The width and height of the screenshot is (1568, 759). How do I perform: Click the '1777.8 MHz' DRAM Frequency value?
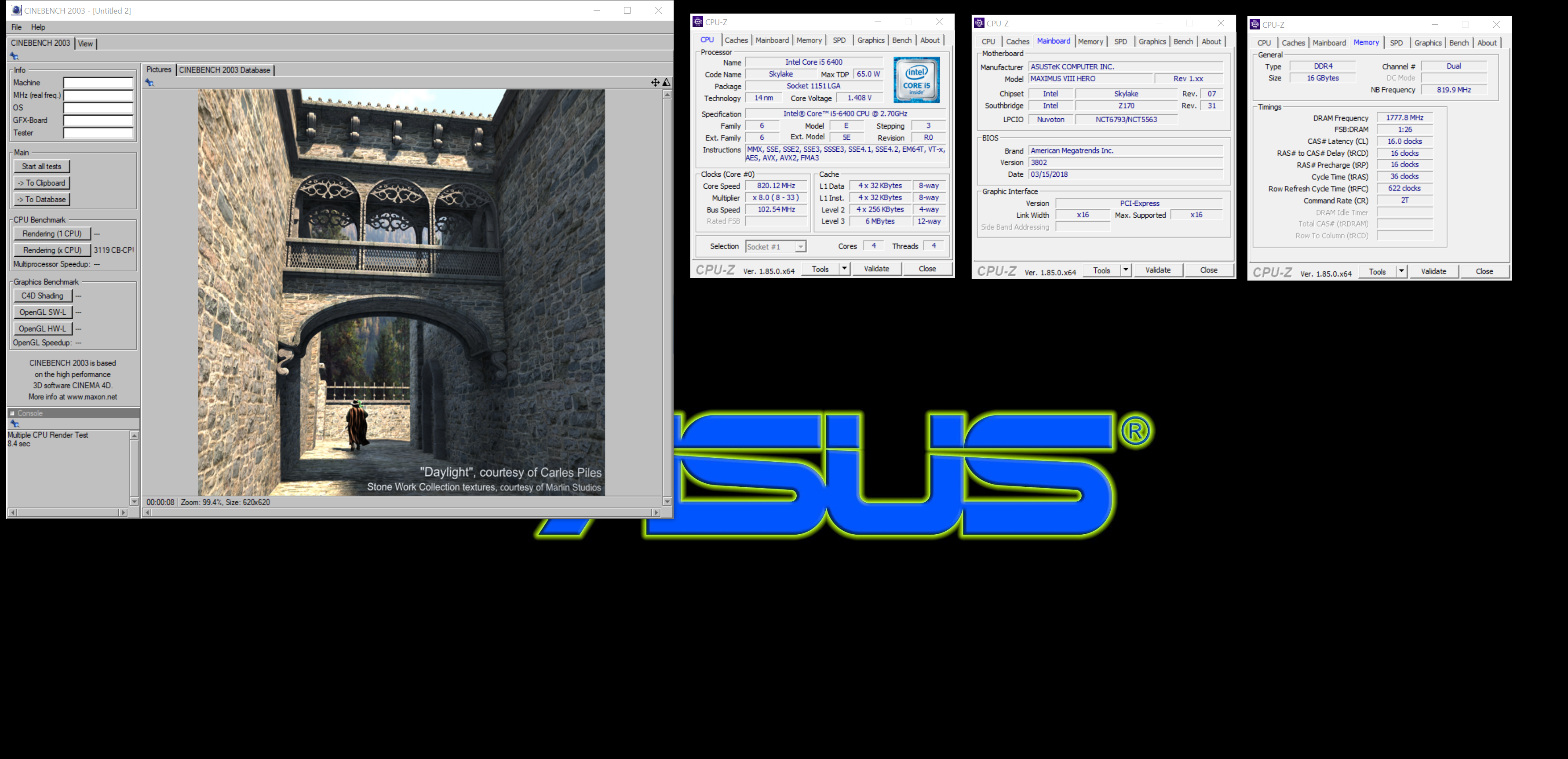pyautogui.click(x=1405, y=117)
